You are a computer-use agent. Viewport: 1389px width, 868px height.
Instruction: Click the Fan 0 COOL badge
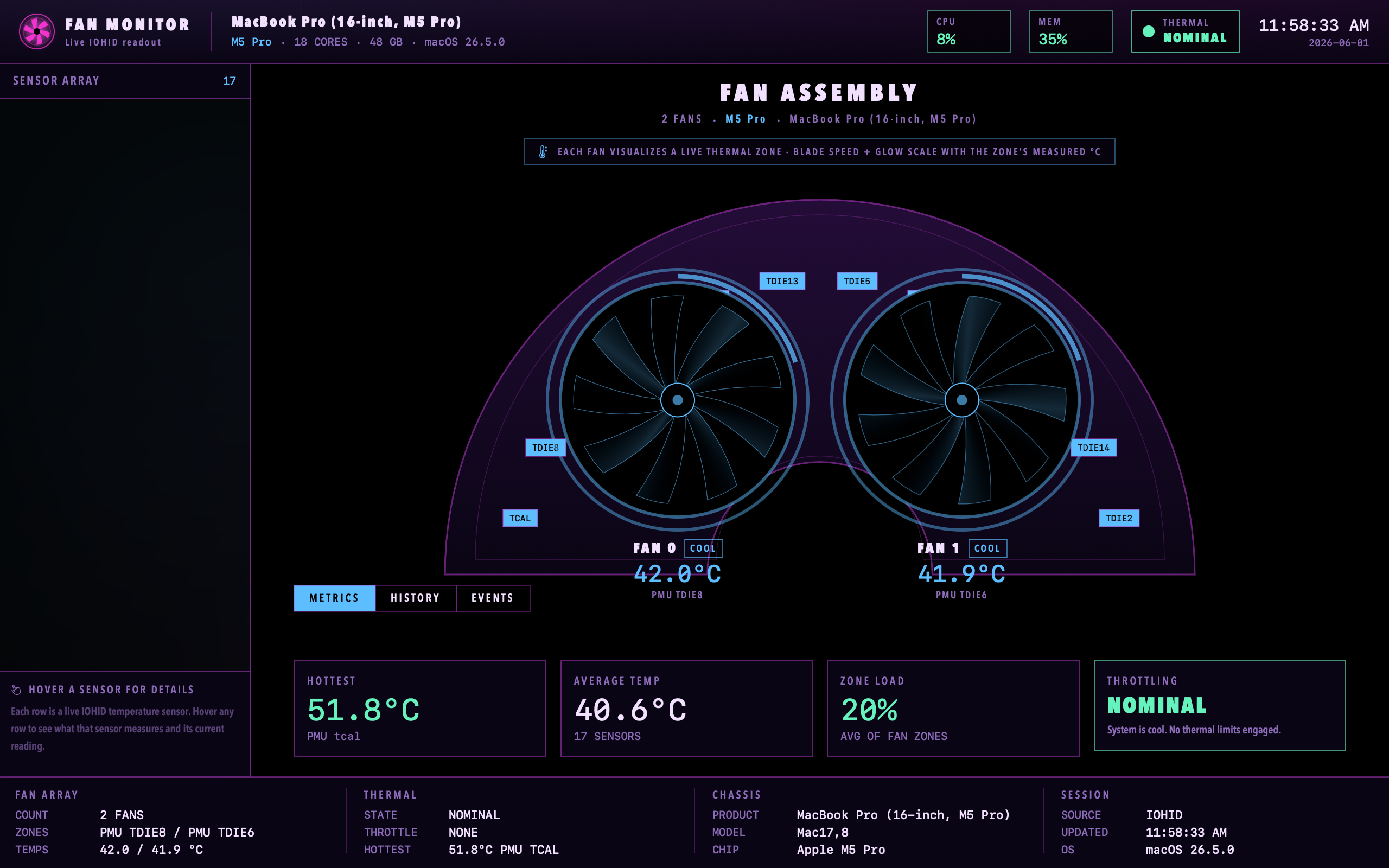coord(703,548)
